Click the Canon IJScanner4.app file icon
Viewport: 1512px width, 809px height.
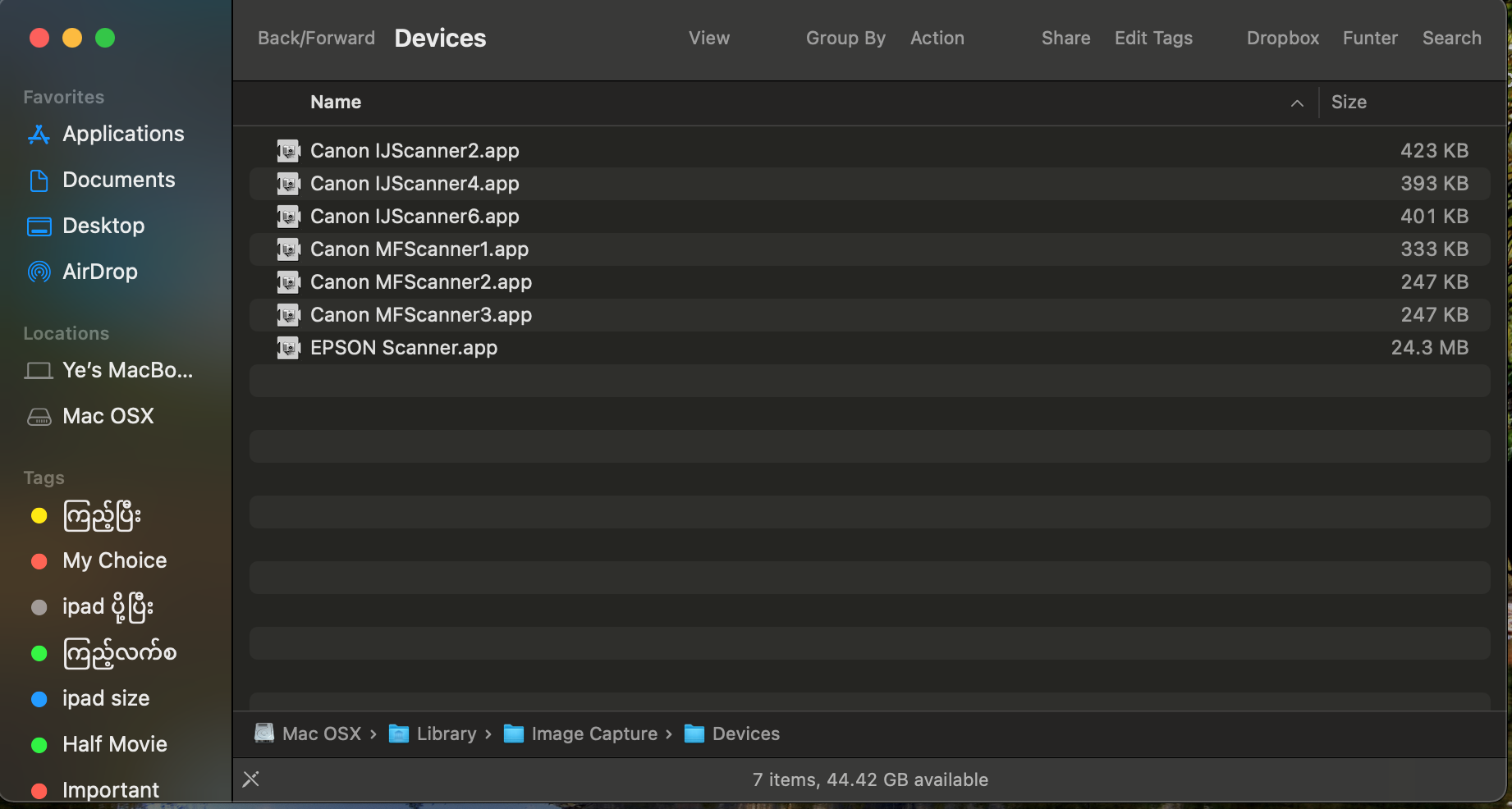point(288,184)
